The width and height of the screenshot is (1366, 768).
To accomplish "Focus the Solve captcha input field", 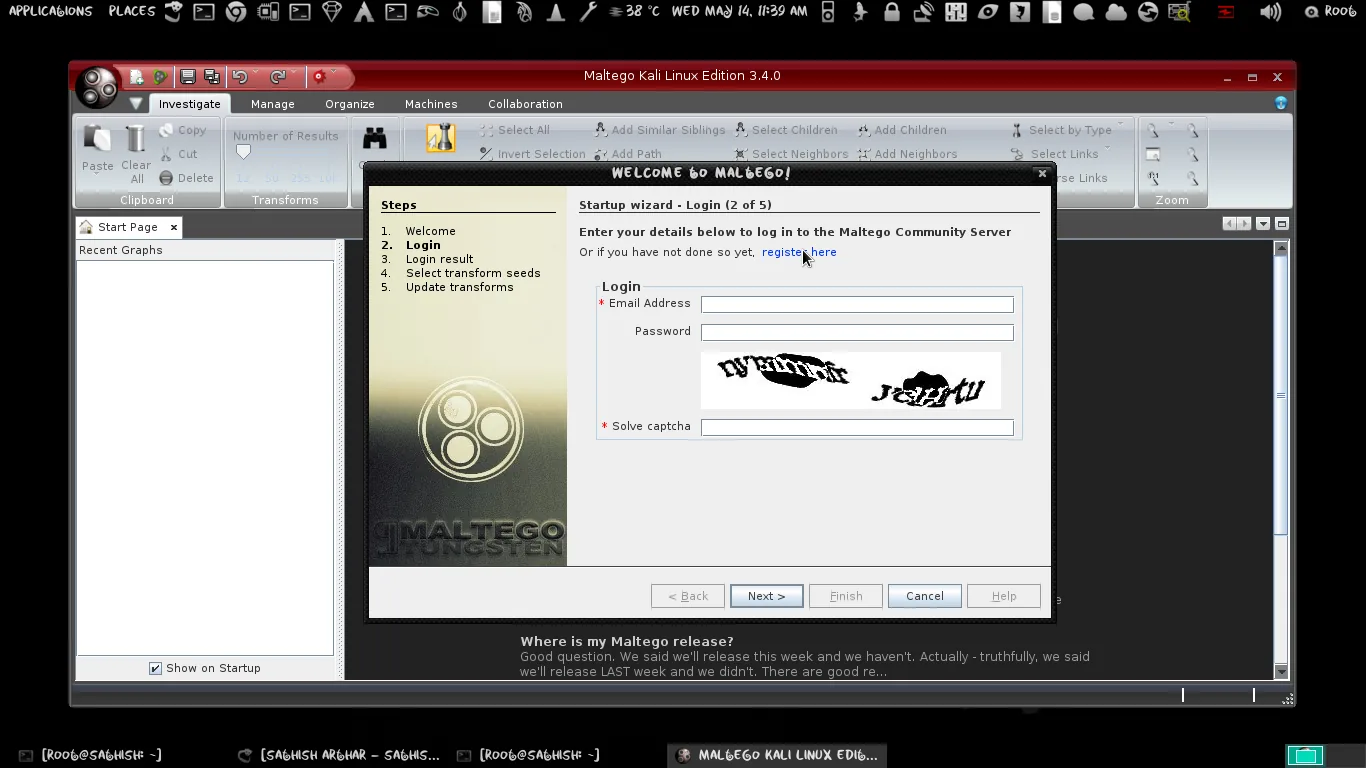I will pos(857,427).
